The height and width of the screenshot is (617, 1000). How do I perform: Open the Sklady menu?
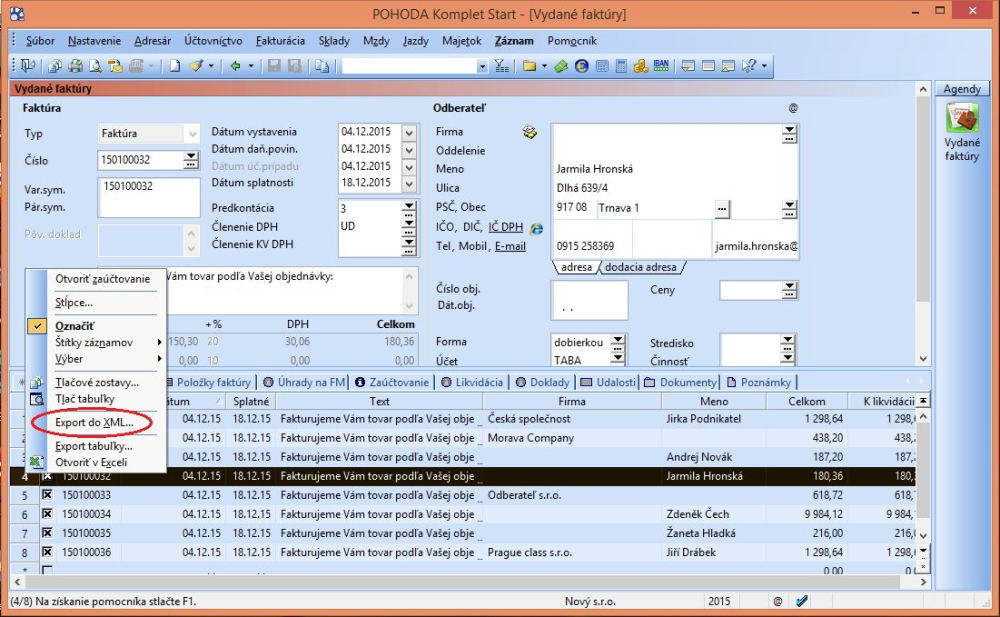pyautogui.click(x=334, y=41)
